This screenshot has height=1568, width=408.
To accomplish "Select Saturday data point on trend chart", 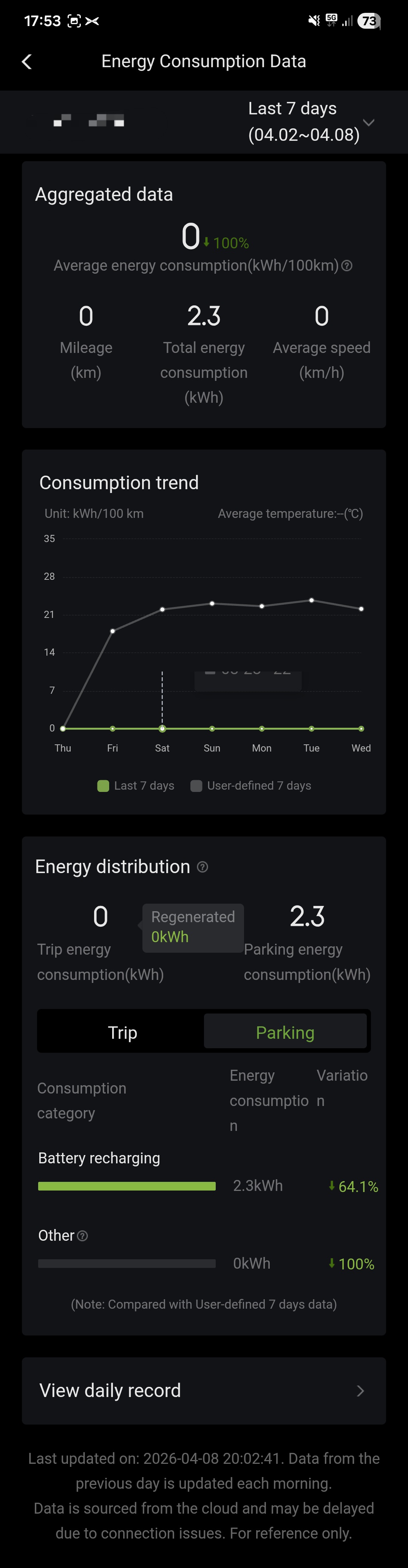I will coord(162,728).
